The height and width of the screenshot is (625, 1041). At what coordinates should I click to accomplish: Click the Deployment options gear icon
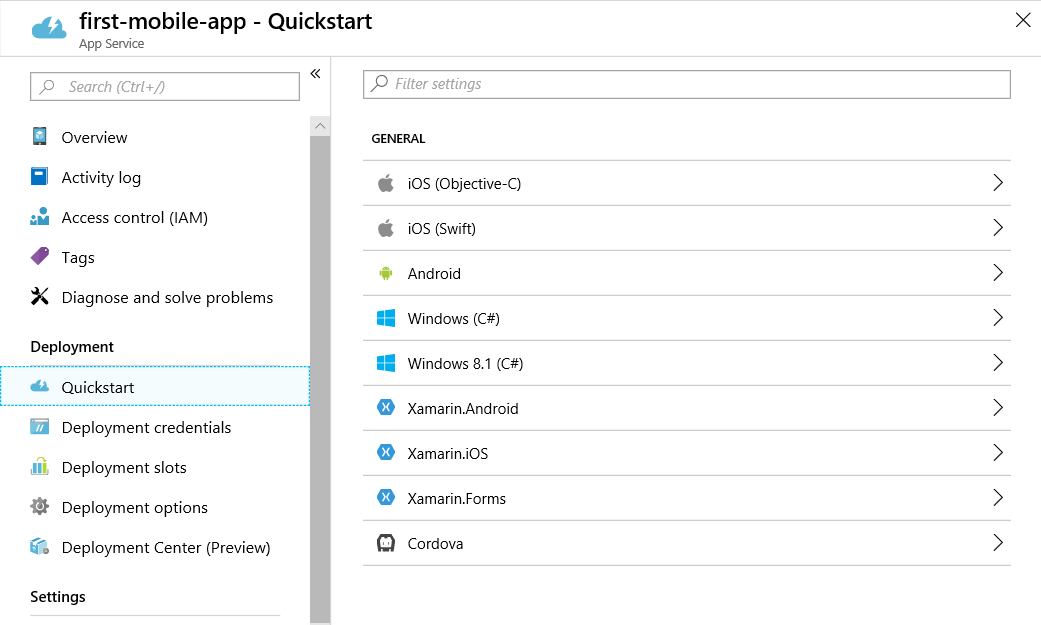(x=40, y=506)
